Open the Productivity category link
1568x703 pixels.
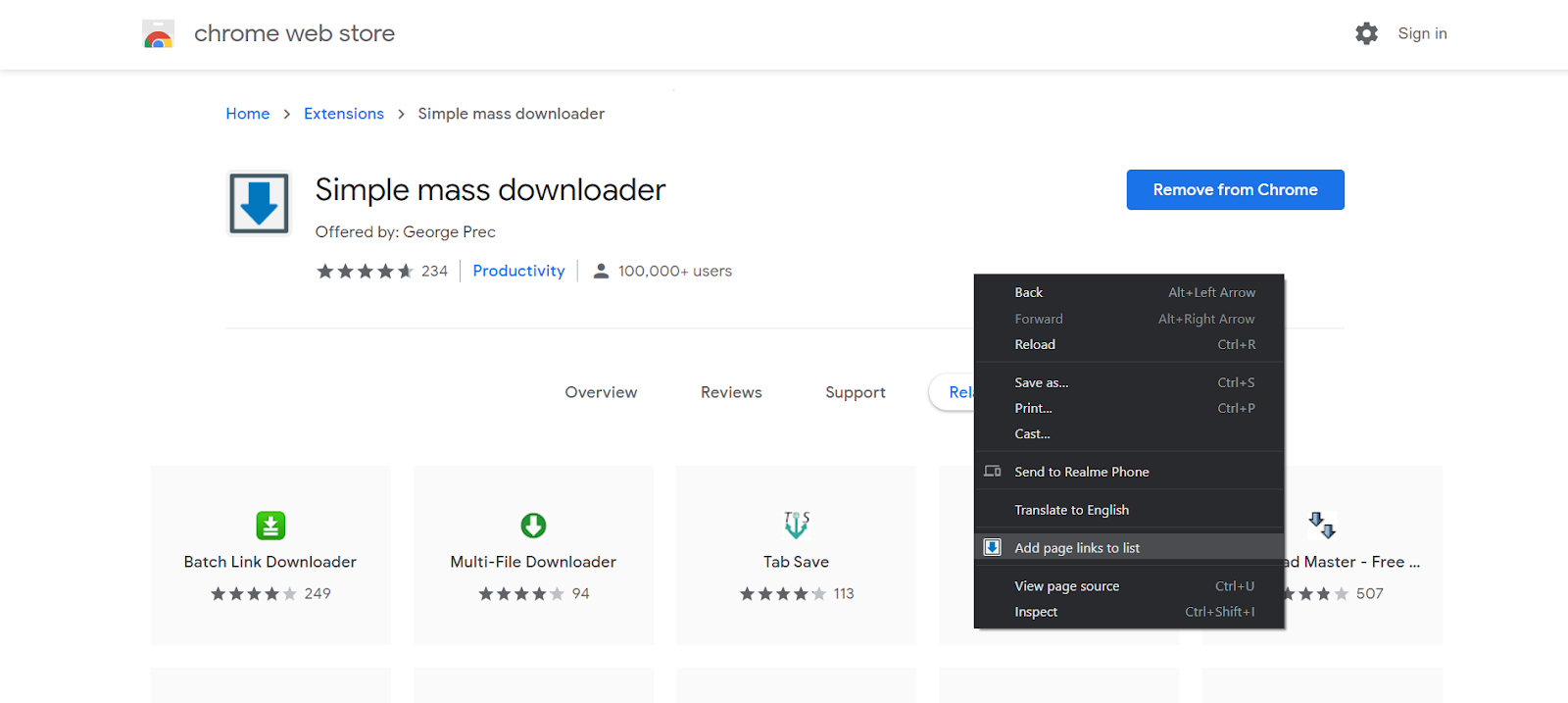click(x=518, y=271)
